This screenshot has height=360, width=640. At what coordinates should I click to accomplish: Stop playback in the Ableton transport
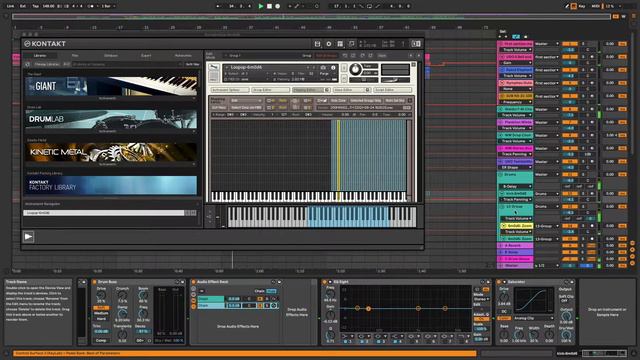coord(269,6)
